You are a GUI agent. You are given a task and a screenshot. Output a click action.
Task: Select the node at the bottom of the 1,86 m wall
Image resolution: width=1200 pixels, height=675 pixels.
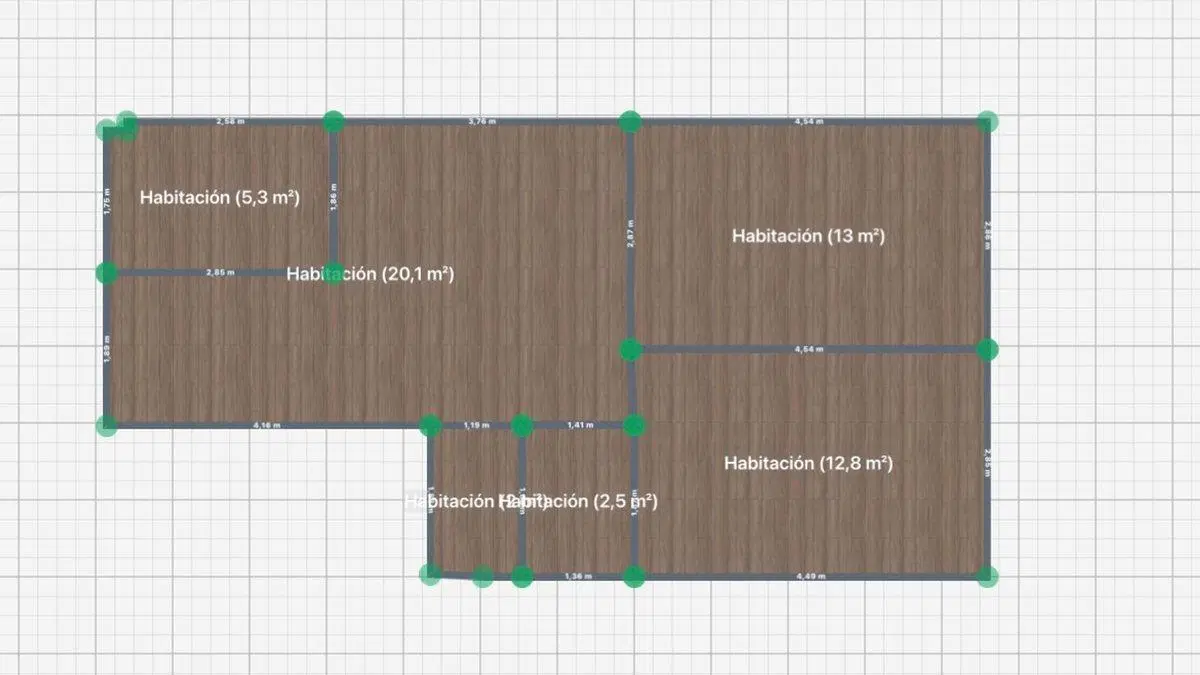[x=334, y=272]
